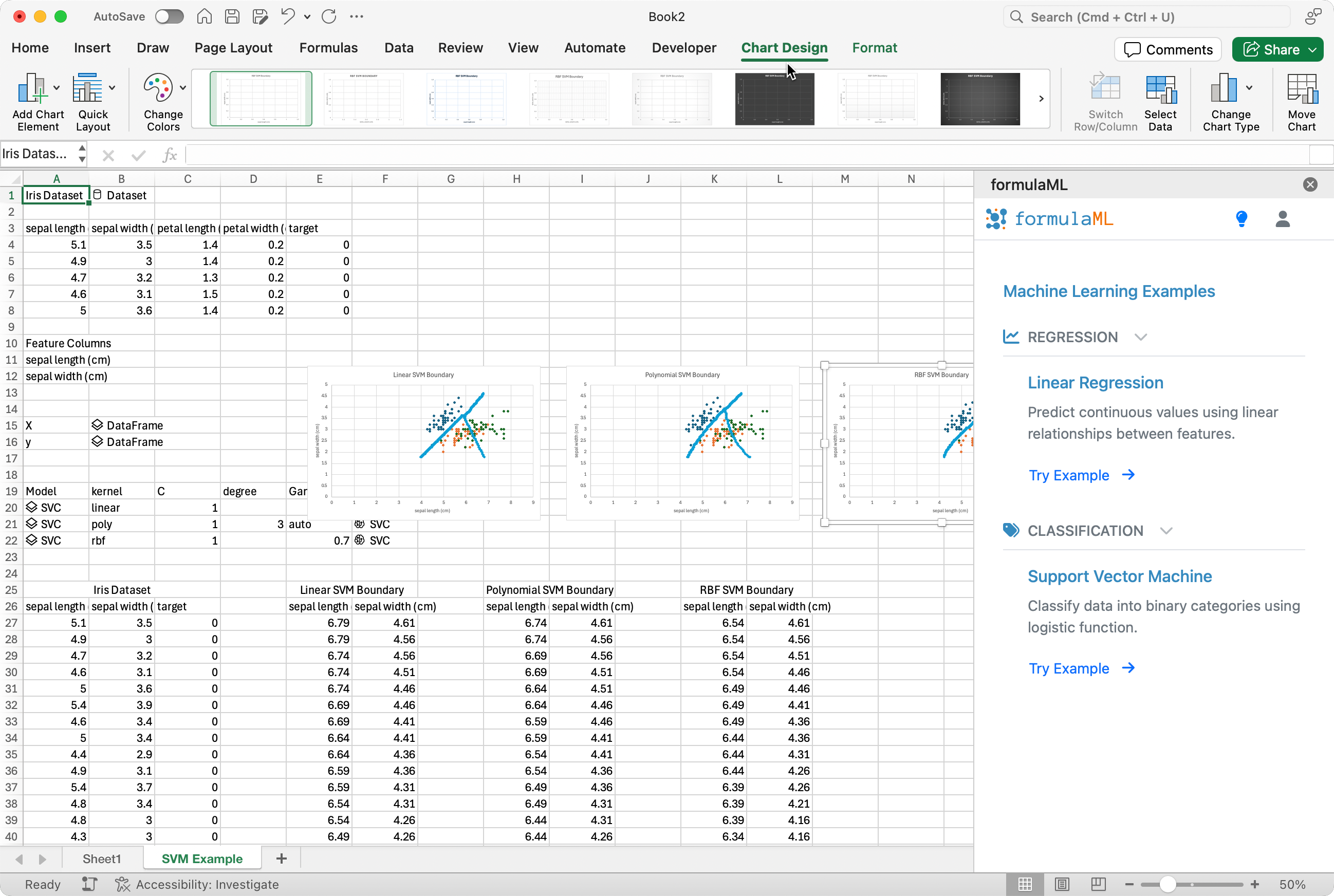Viewport: 1334px width, 896px height.
Task: Add a new sheet with plus button
Action: tap(281, 858)
